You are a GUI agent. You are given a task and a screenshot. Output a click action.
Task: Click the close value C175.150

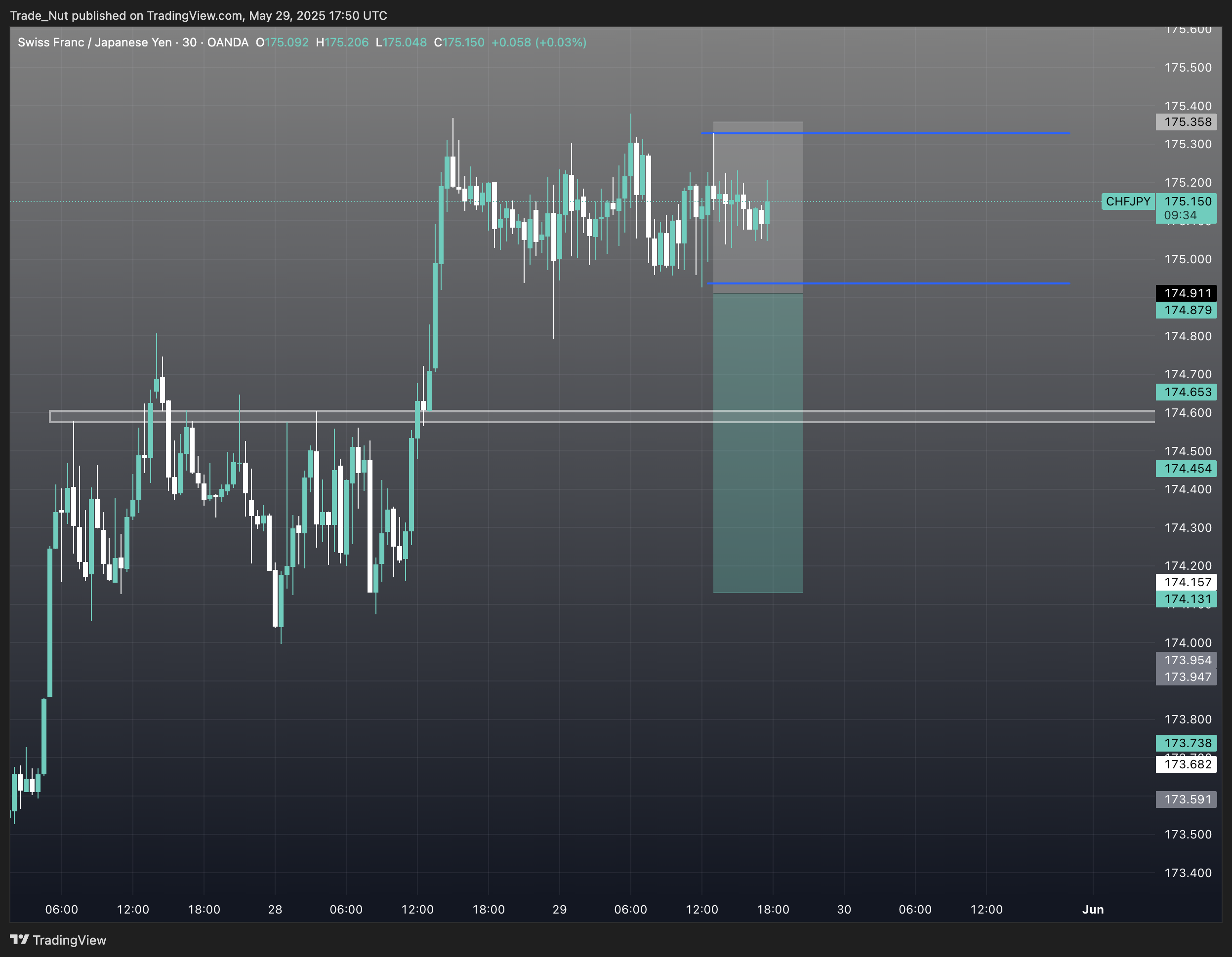click(x=459, y=42)
